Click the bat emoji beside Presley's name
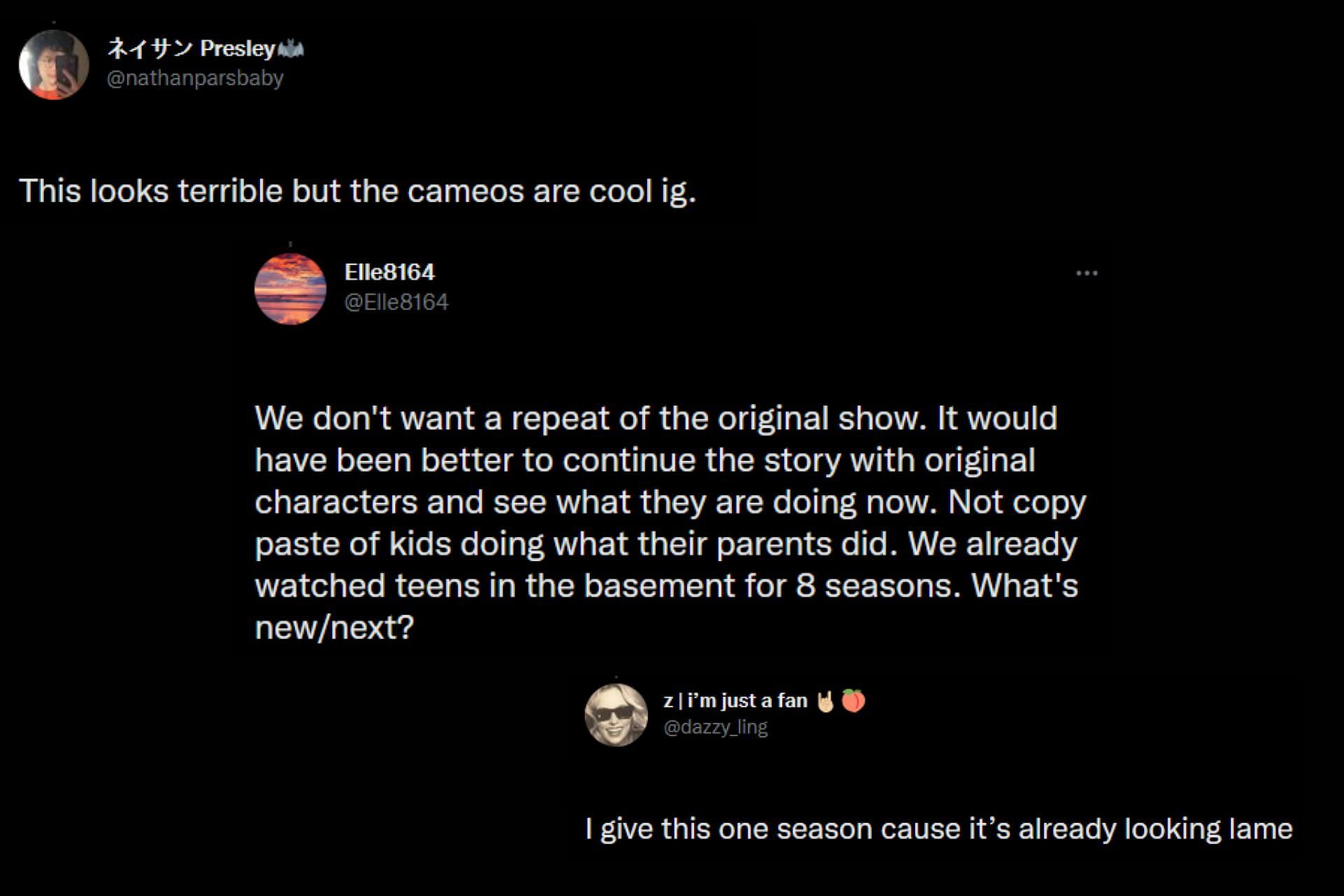This screenshot has height=896, width=1344. (290, 49)
